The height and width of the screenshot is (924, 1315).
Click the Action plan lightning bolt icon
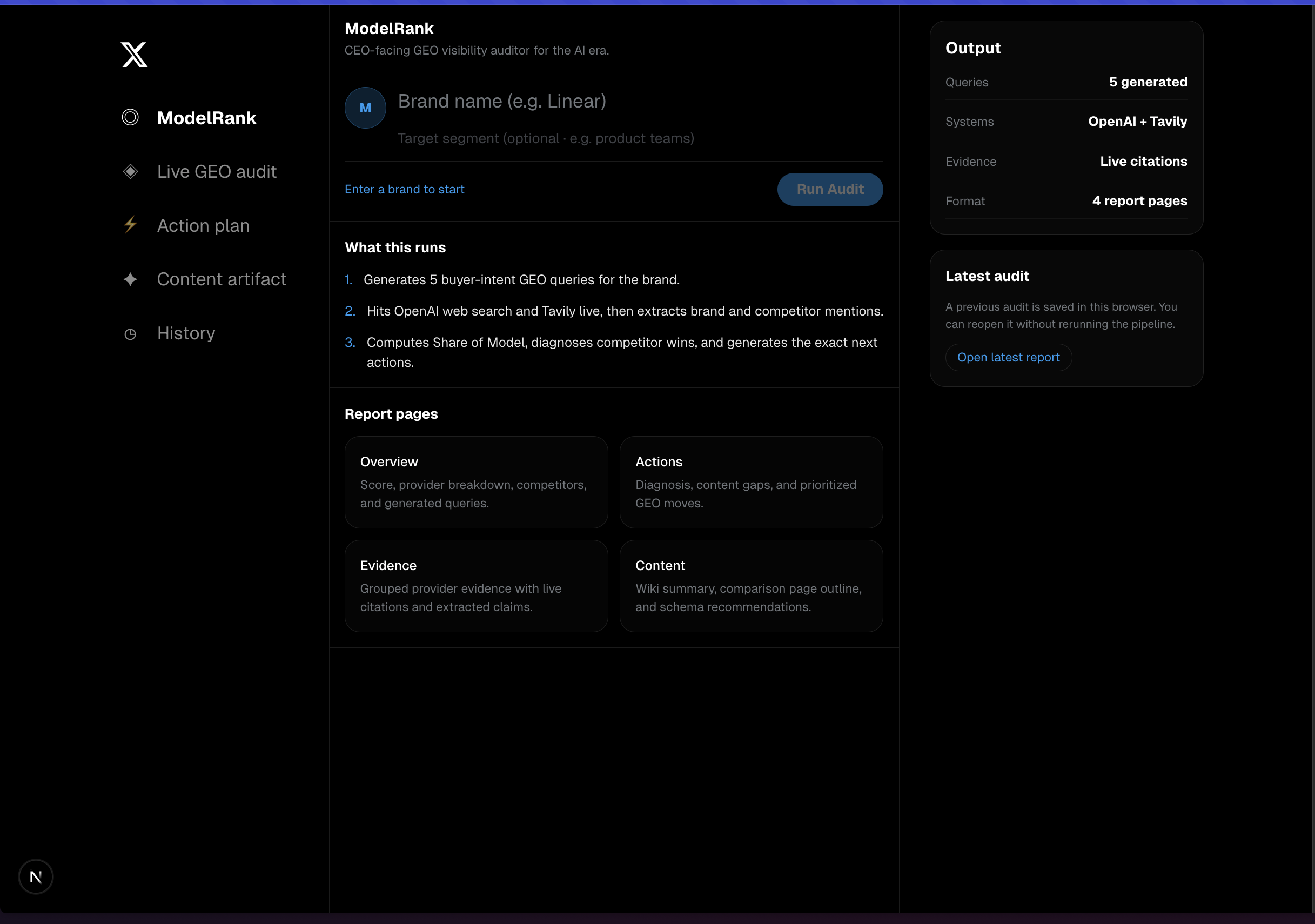tap(130, 225)
